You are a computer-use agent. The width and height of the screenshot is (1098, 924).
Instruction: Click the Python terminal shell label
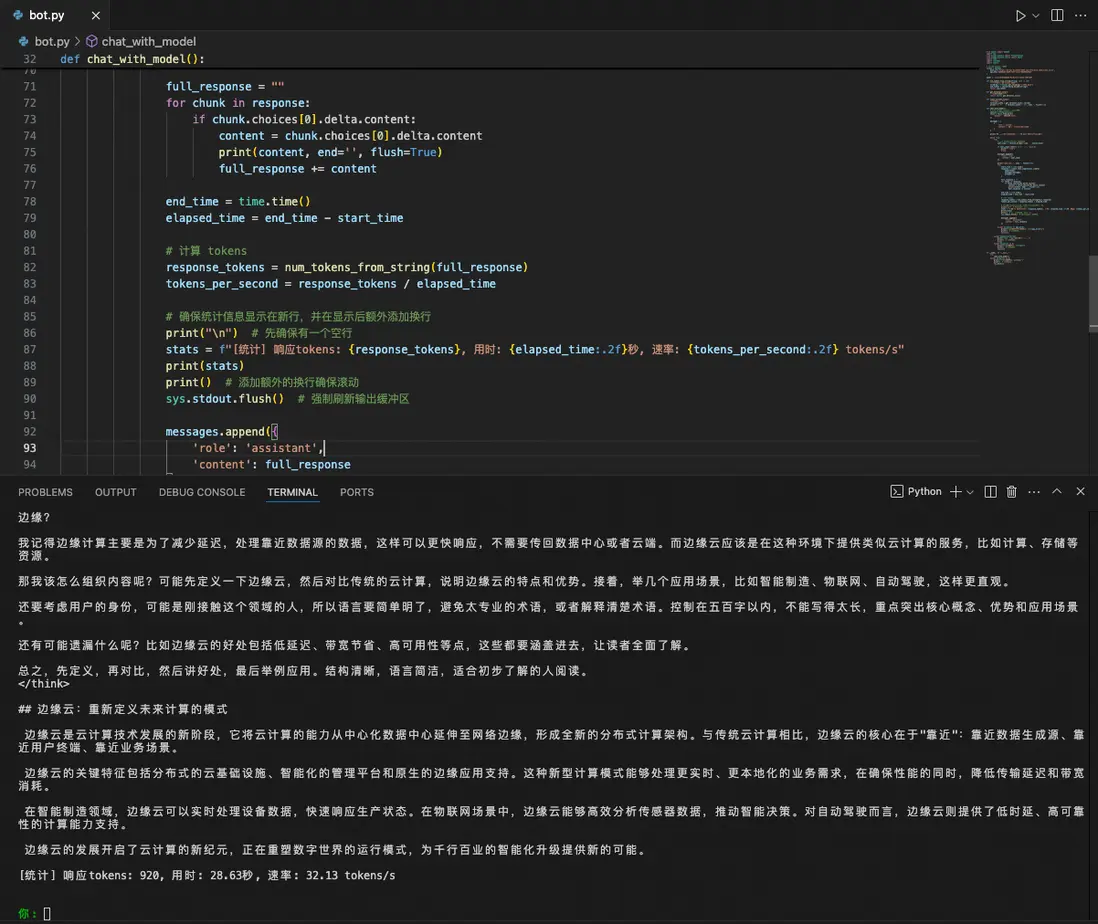(x=916, y=492)
